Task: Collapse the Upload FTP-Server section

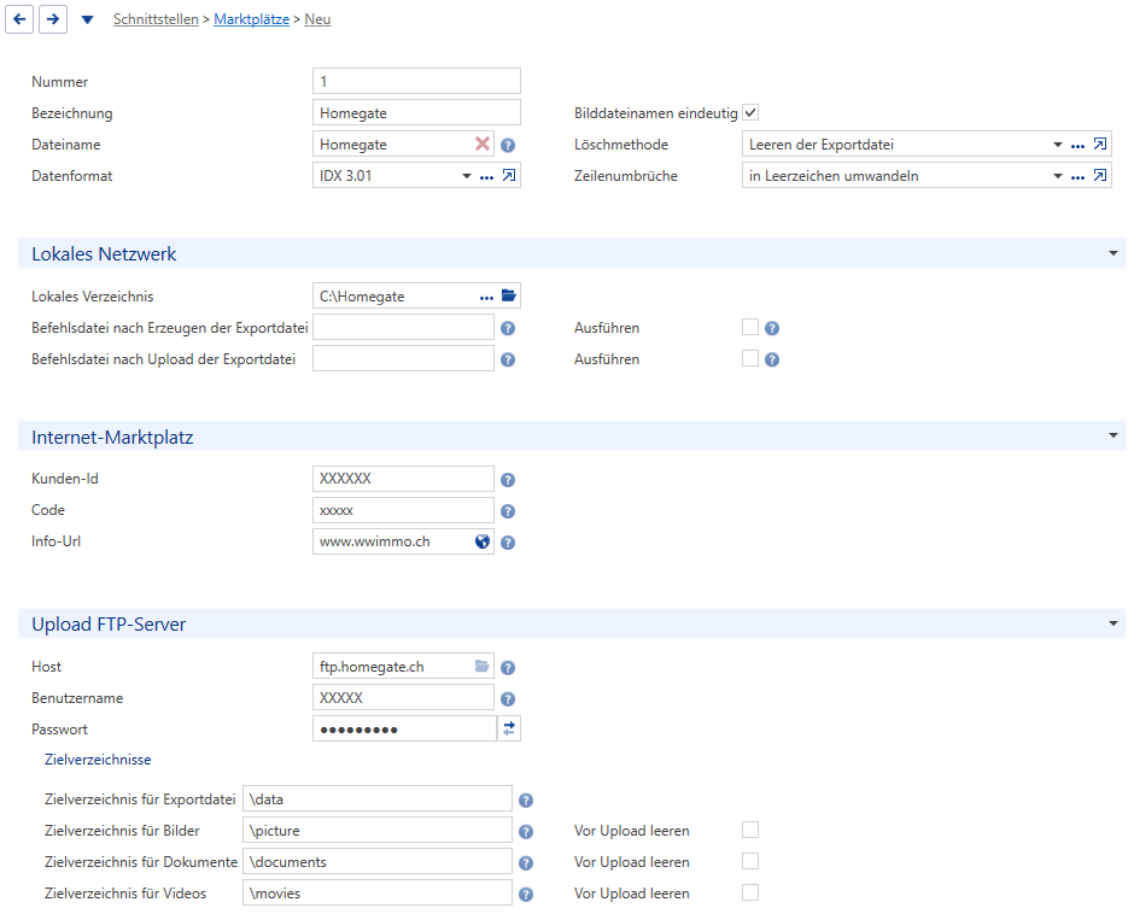Action: click(1113, 623)
